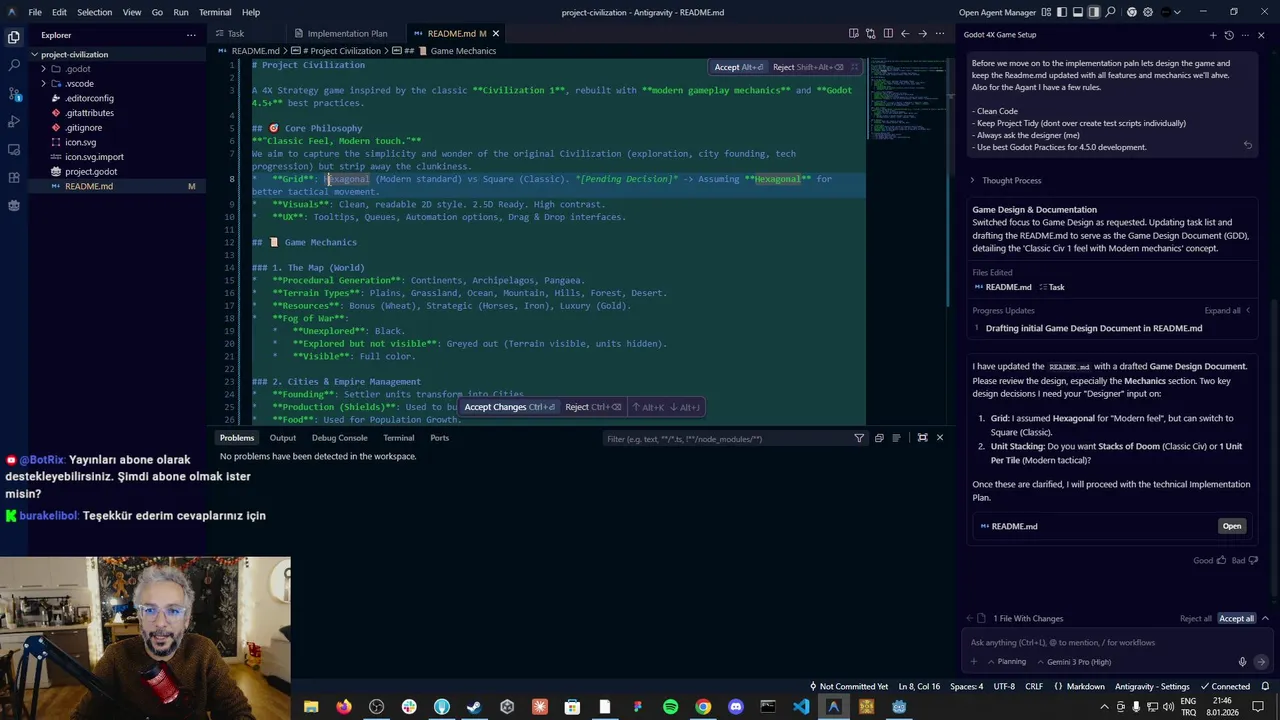Screen dimensions: 1280x720
Task: Collapse all in the Problems panel
Action: point(879,438)
